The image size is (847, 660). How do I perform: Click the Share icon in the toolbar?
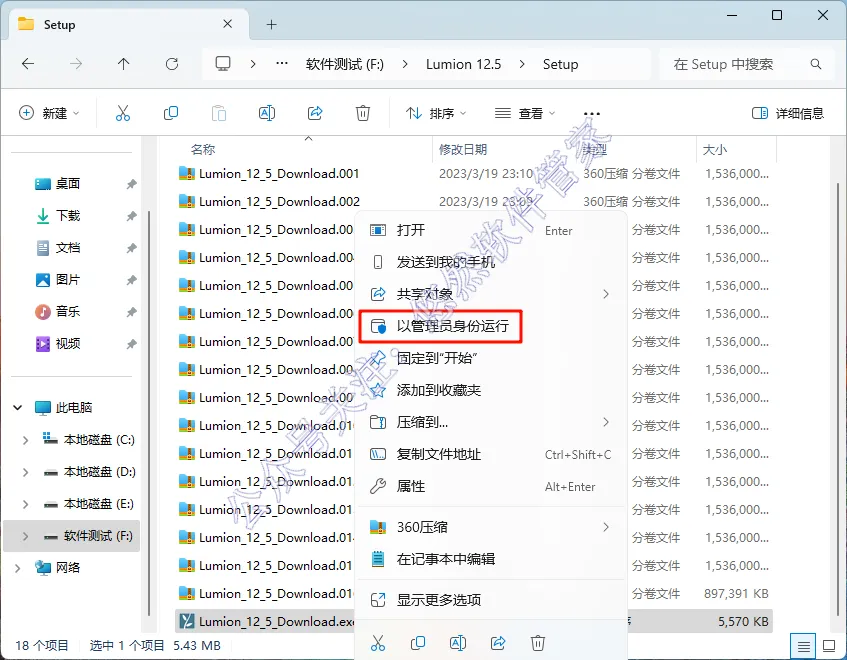coord(315,113)
